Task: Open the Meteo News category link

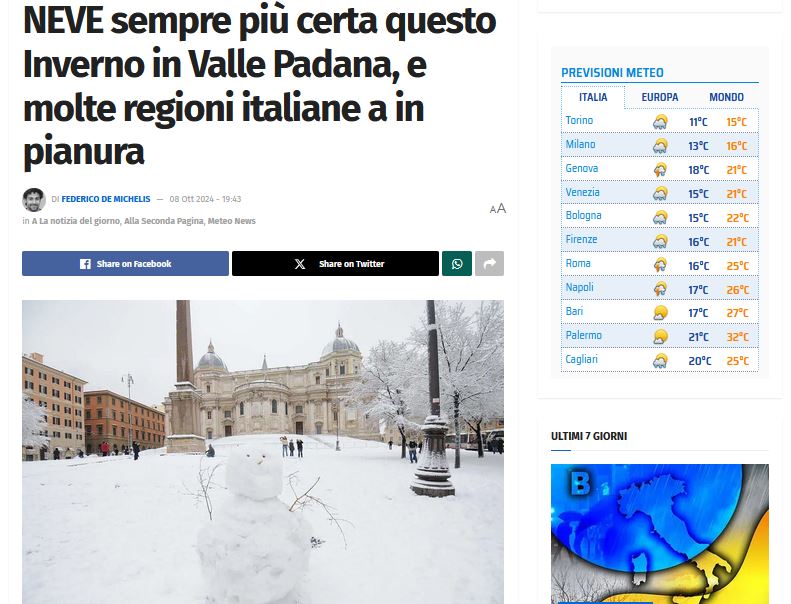Action: coord(232,221)
